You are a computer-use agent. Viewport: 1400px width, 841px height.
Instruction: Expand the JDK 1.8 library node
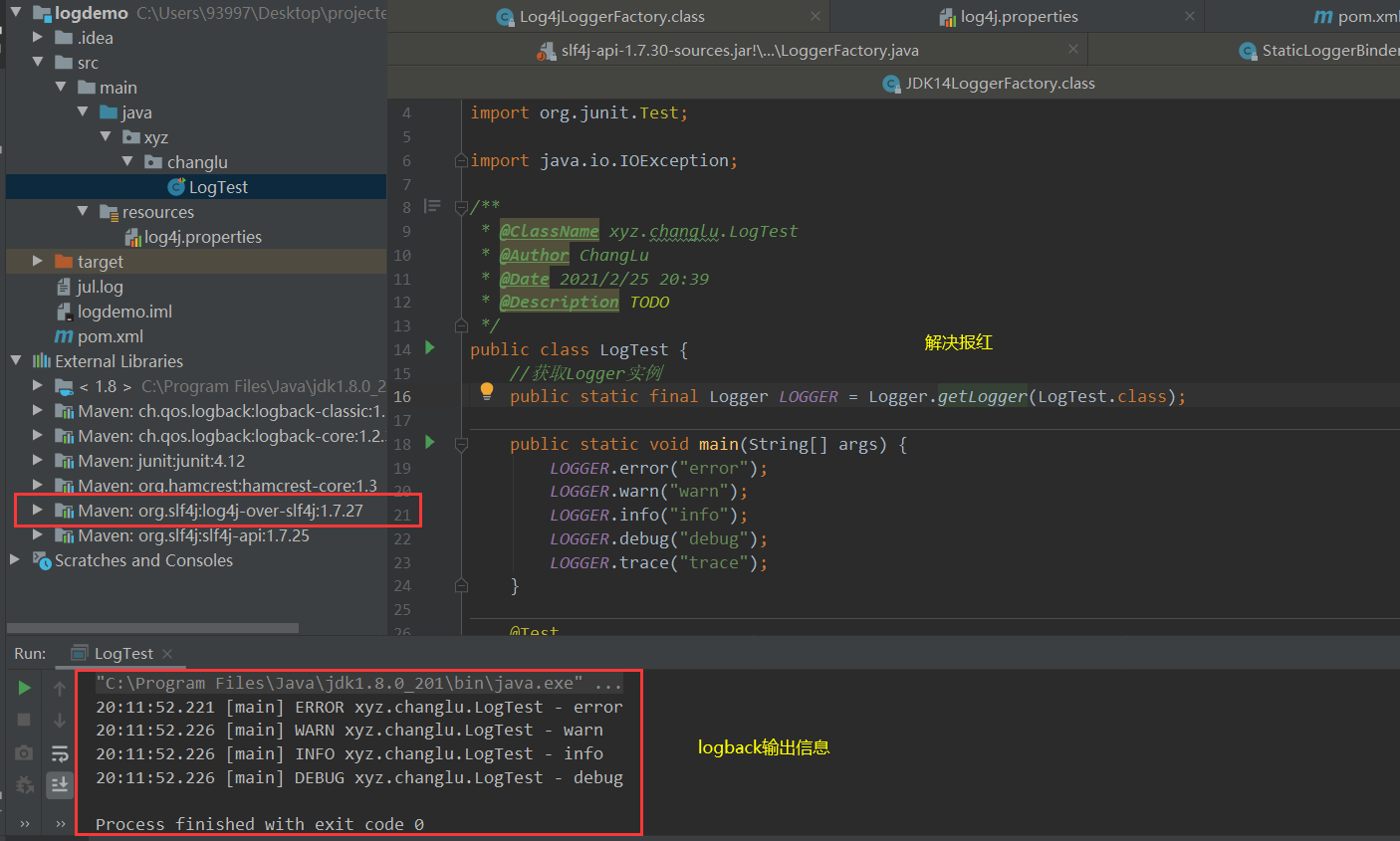coord(38,385)
